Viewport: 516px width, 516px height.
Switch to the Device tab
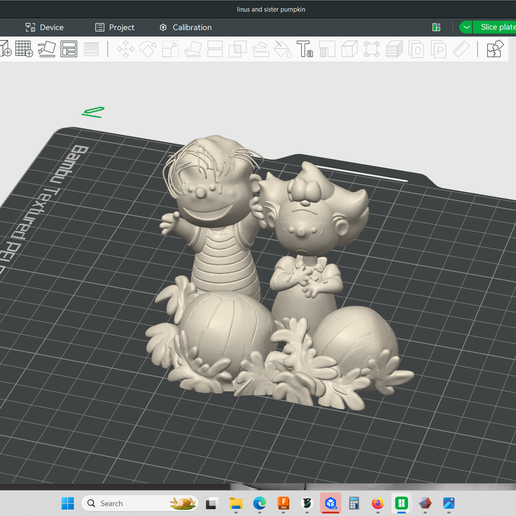pyautogui.click(x=44, y=27)
